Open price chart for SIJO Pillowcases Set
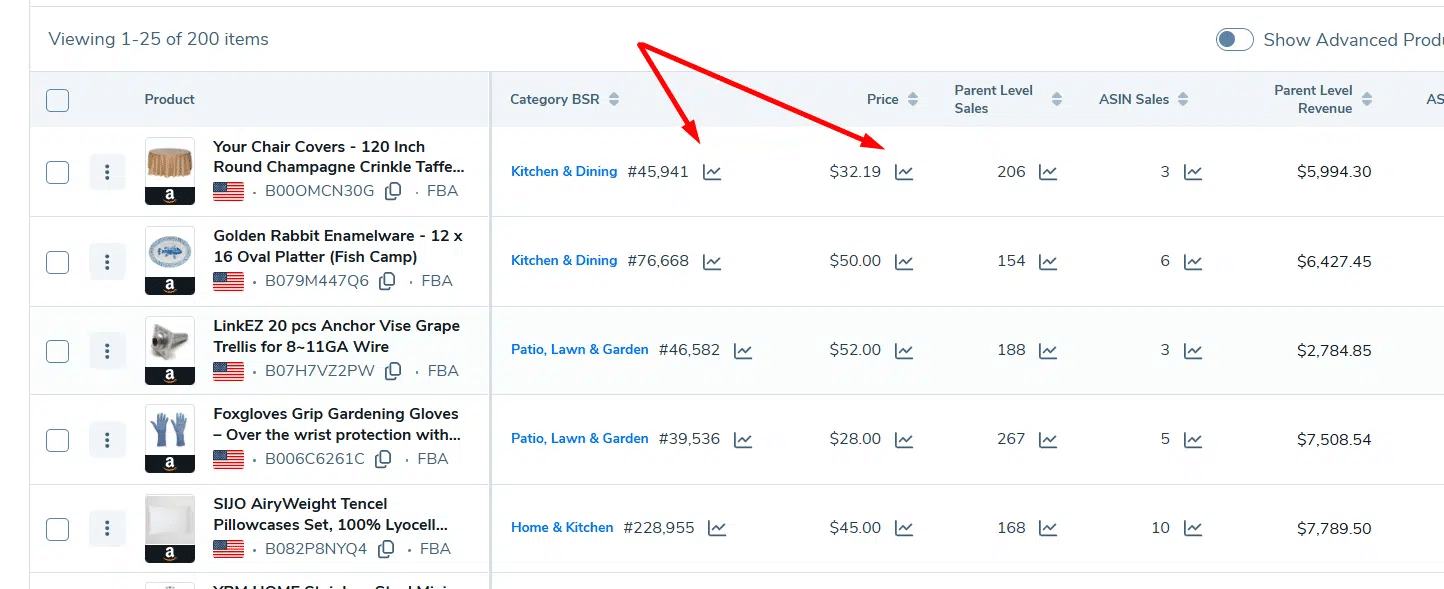Screen dimensions: 1444x589 [x=904, y=528]
